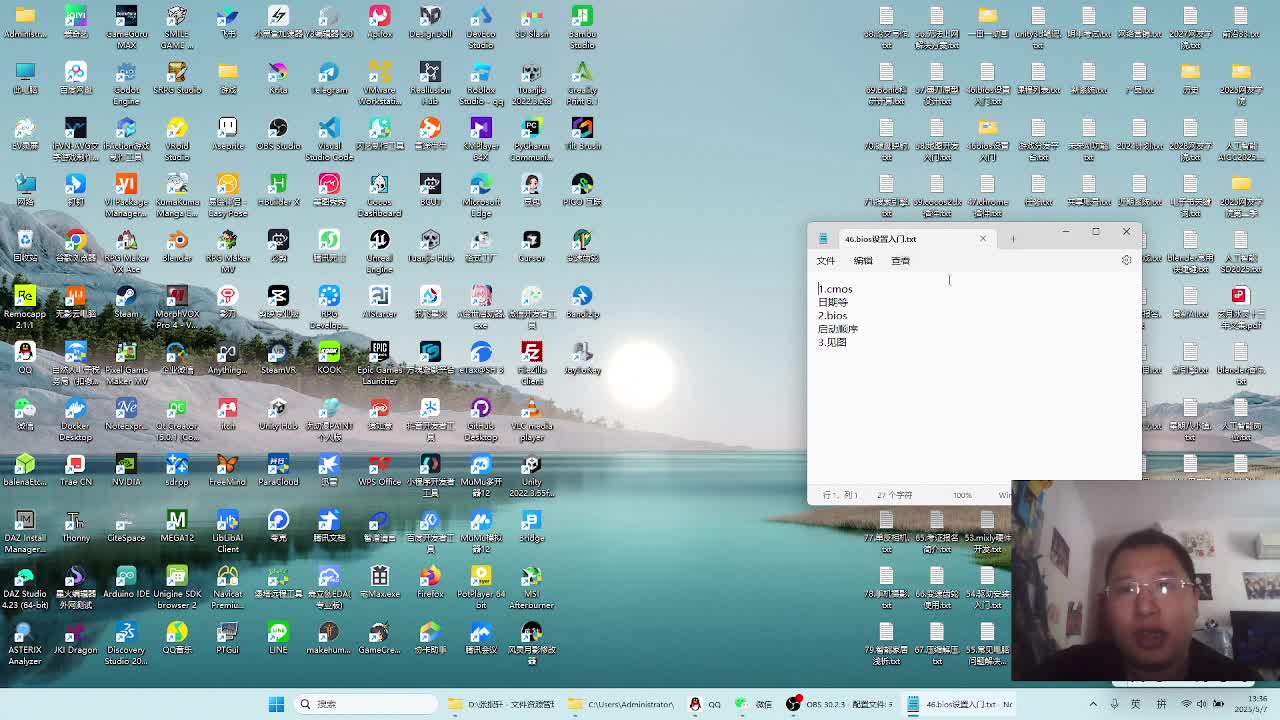This screenshot has width=1280, height=720.
Task: Open the 文件 menu in Notepad
Action: 825,261
